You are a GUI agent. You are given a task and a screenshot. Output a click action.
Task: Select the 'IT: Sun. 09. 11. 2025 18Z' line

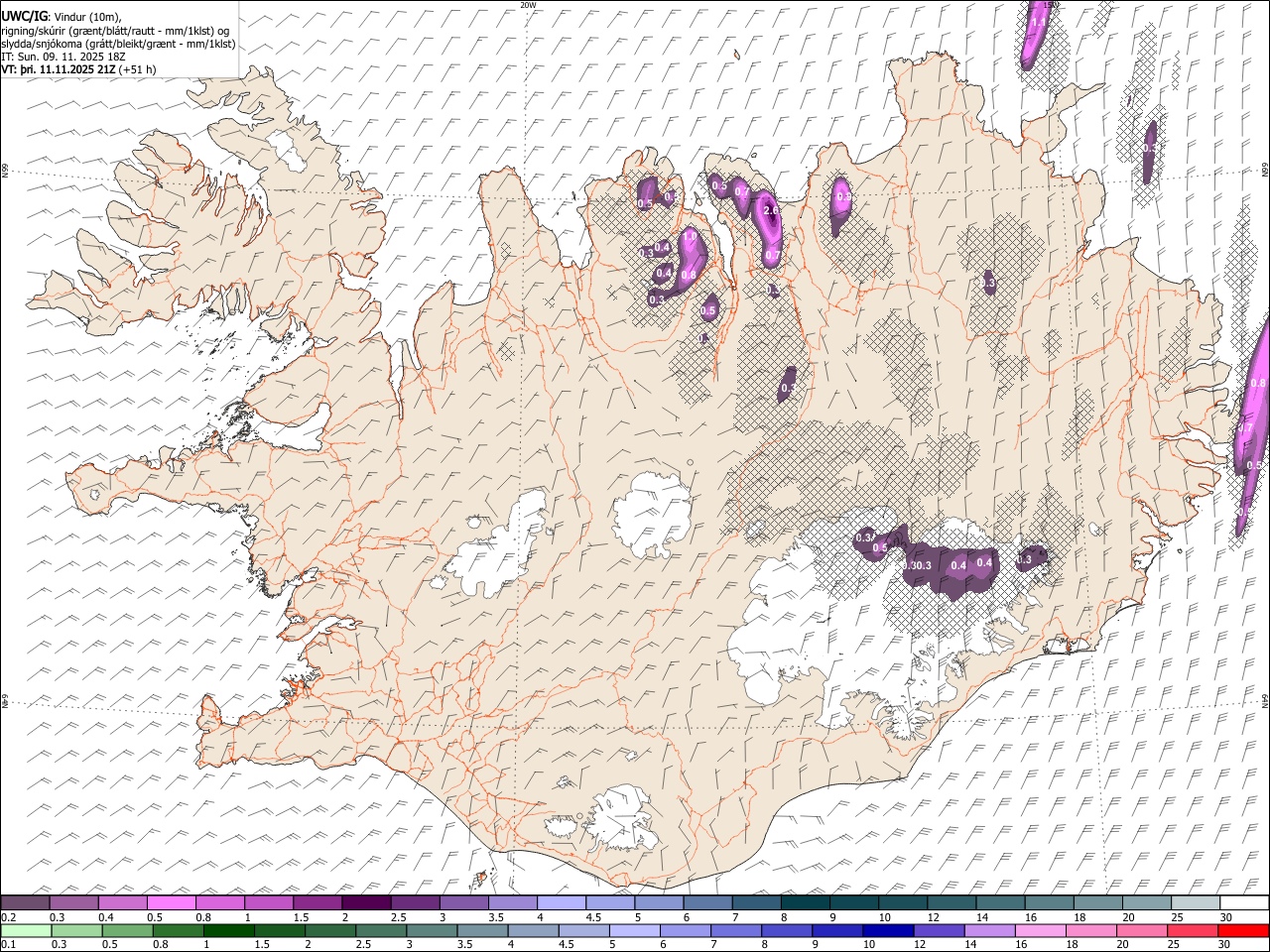63,57
